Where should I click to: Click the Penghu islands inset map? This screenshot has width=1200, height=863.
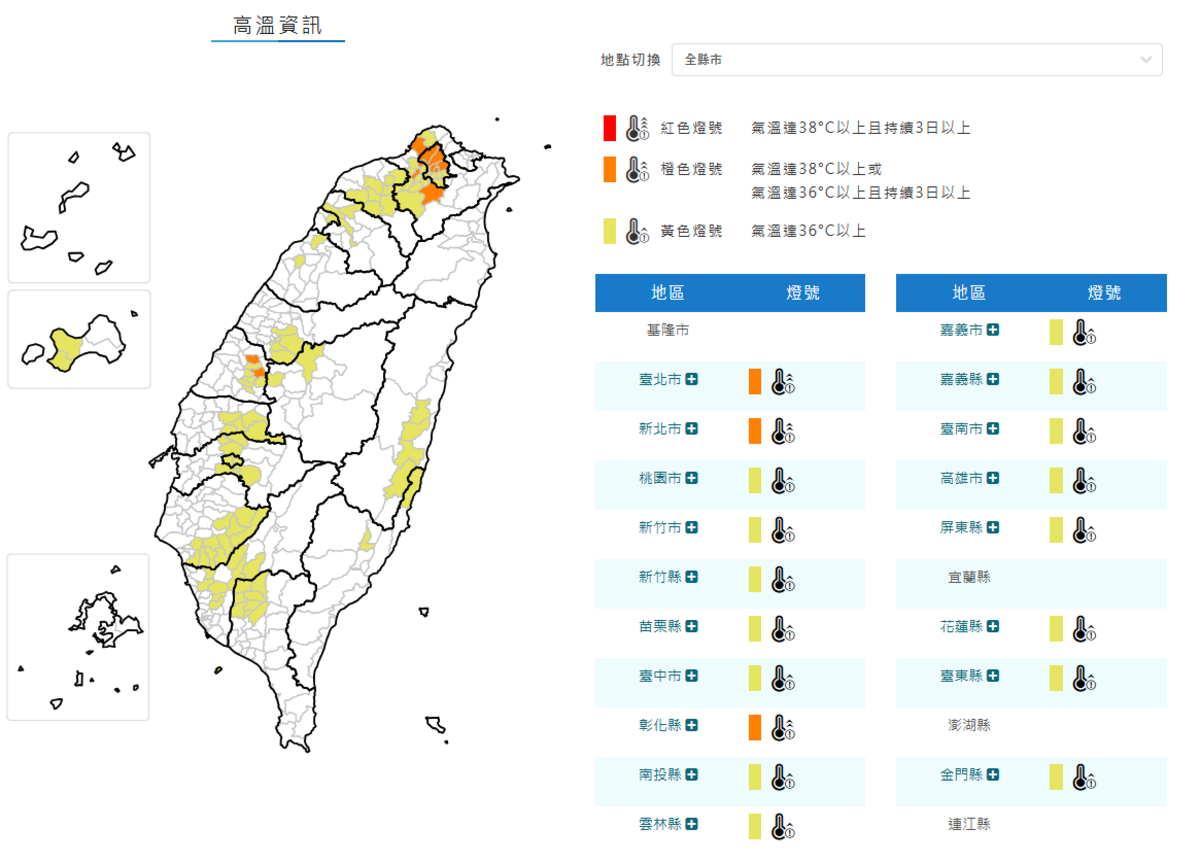pyautogui.click(x=78, y=637)
